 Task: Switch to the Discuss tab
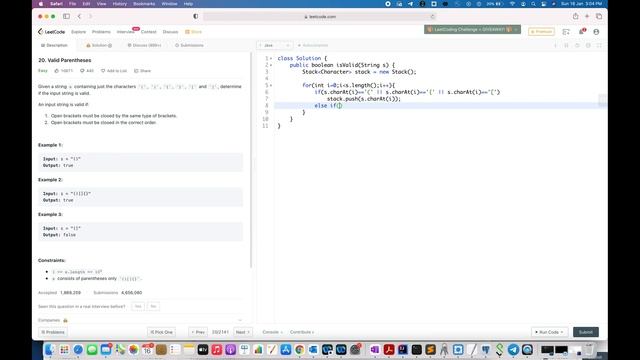click(144, 45)
